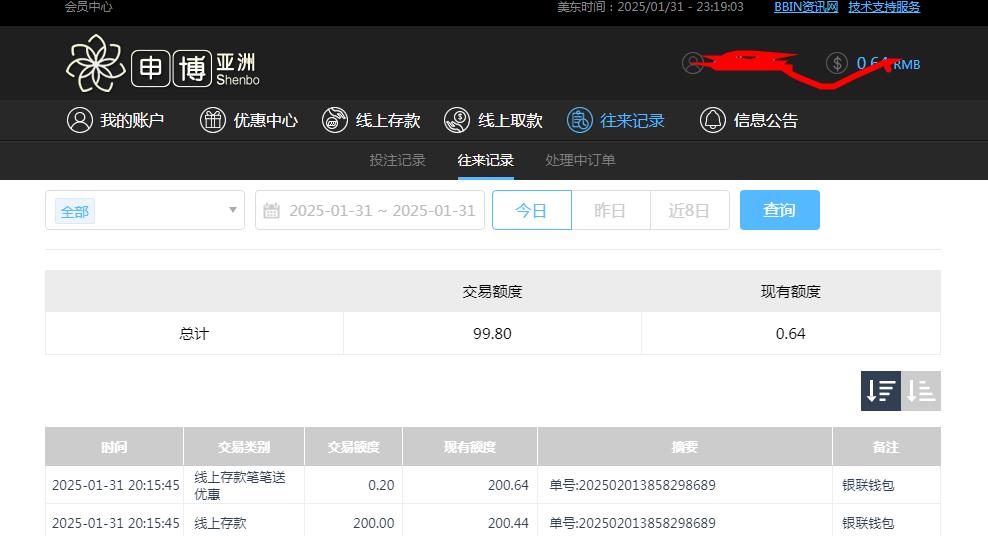Open My Account icon (我的账户)

(x=80, y=120)
